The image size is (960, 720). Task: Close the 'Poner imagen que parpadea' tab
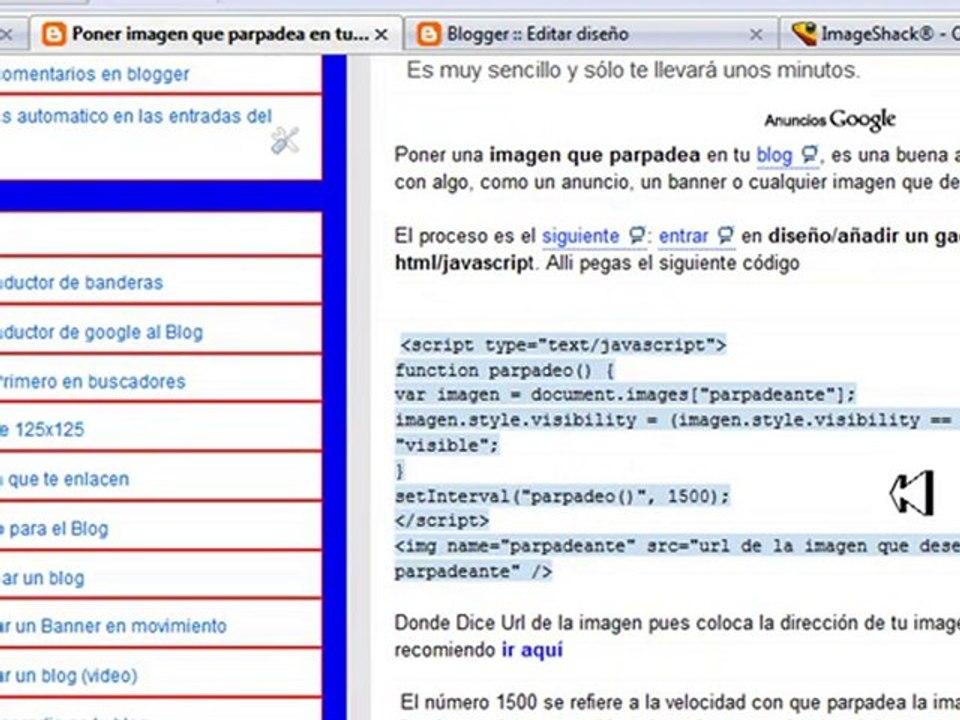381,35
